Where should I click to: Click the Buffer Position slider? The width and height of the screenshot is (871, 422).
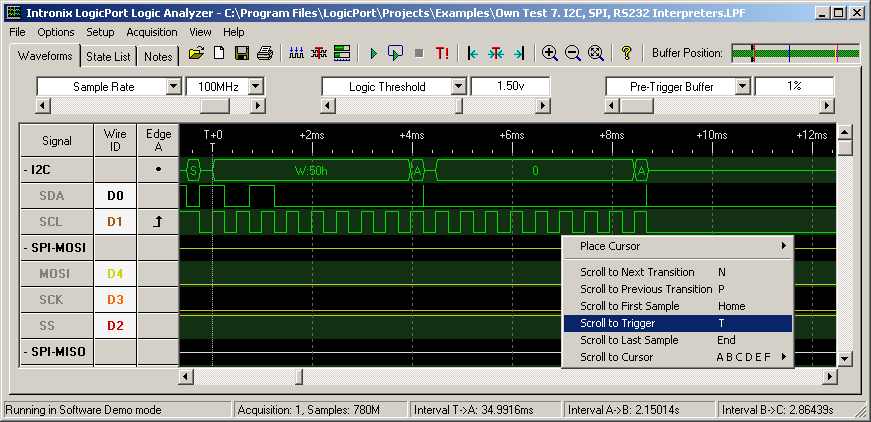[x=795, y=53]
